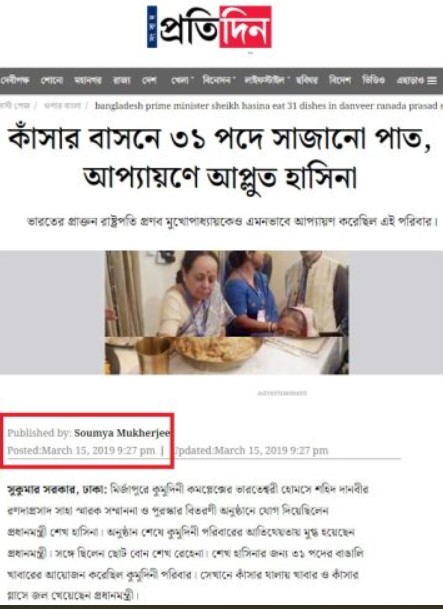Image resolution: width=443 pixels, height=609 pixels.
Task: Click the Sangbad Pratidin logo
Action: point(209,27)
